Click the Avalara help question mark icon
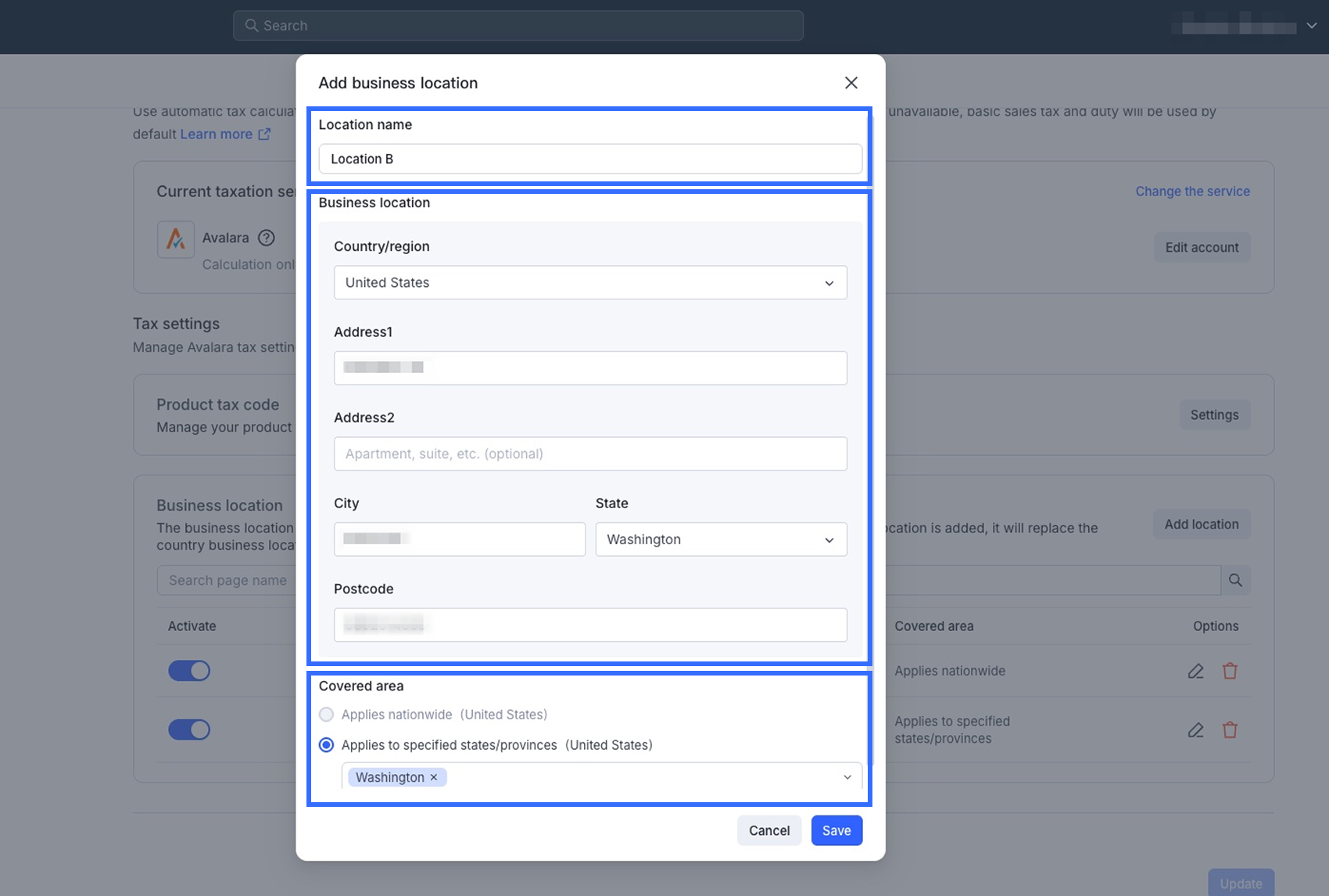Screen dimensions: 1329x896 pyautogui.click(x=267, y=238)
